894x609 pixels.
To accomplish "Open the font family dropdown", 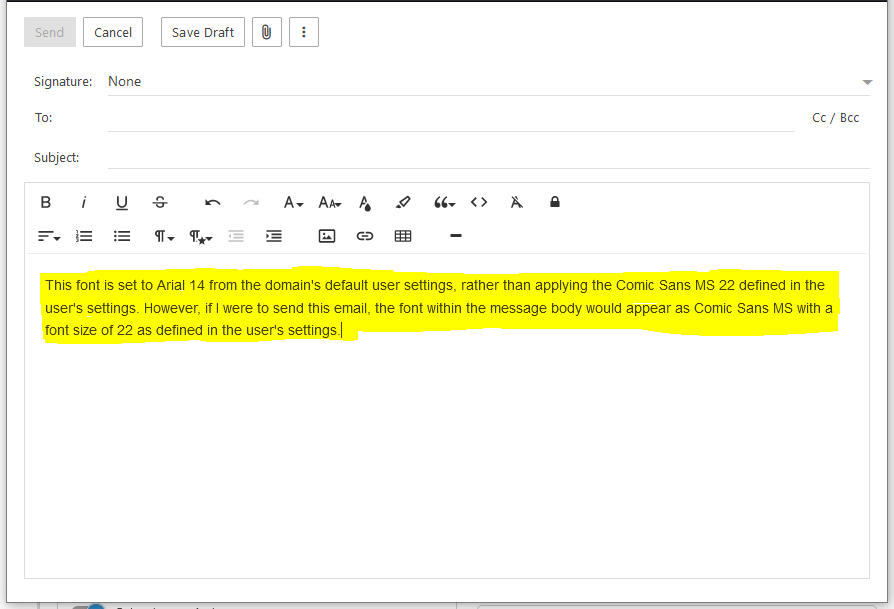I will click(293, 202).
